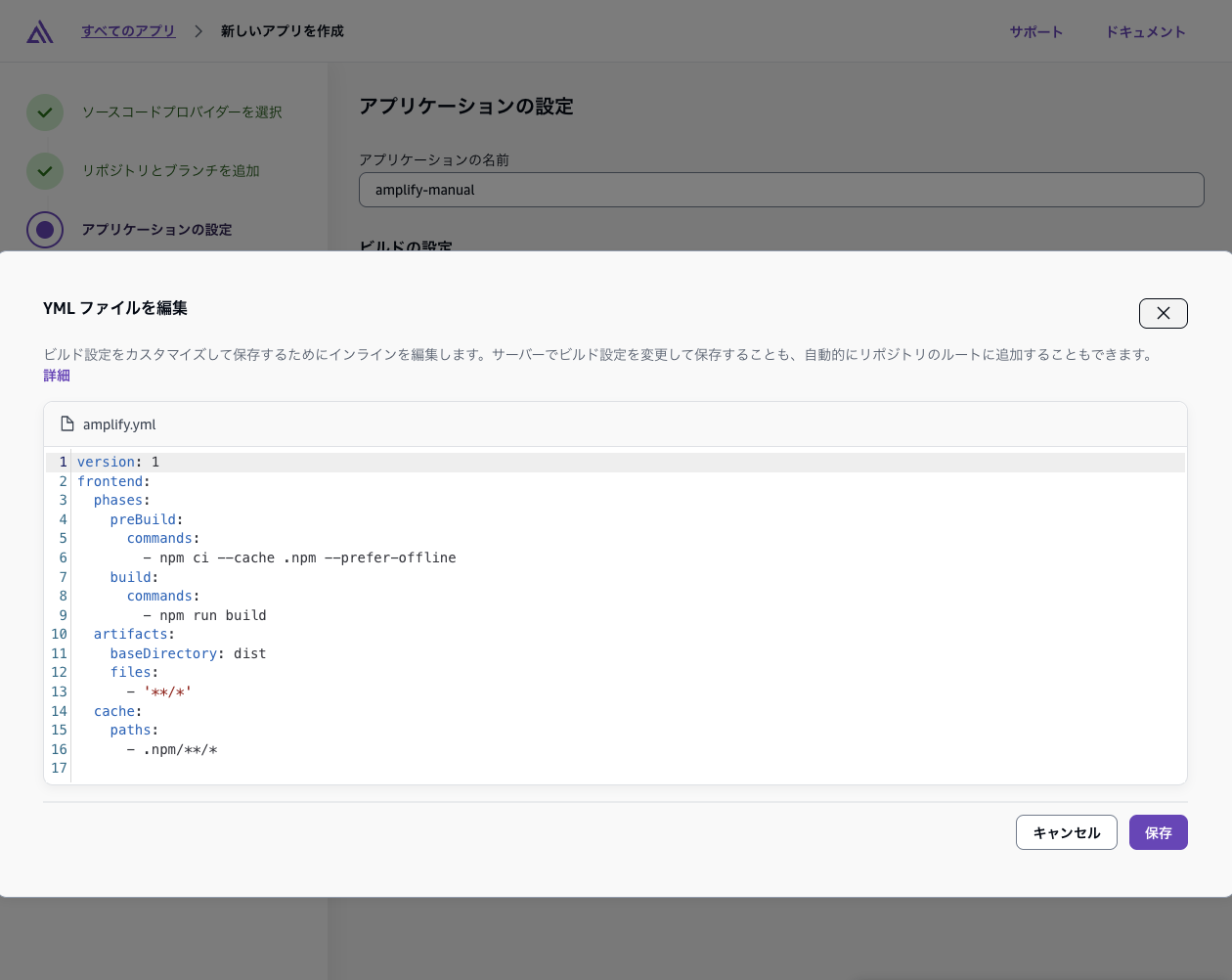This screenshot has width=1232, height=980.
Task: Open the すべてのアプリ breadcrumb link
Action: coord(128,31)
